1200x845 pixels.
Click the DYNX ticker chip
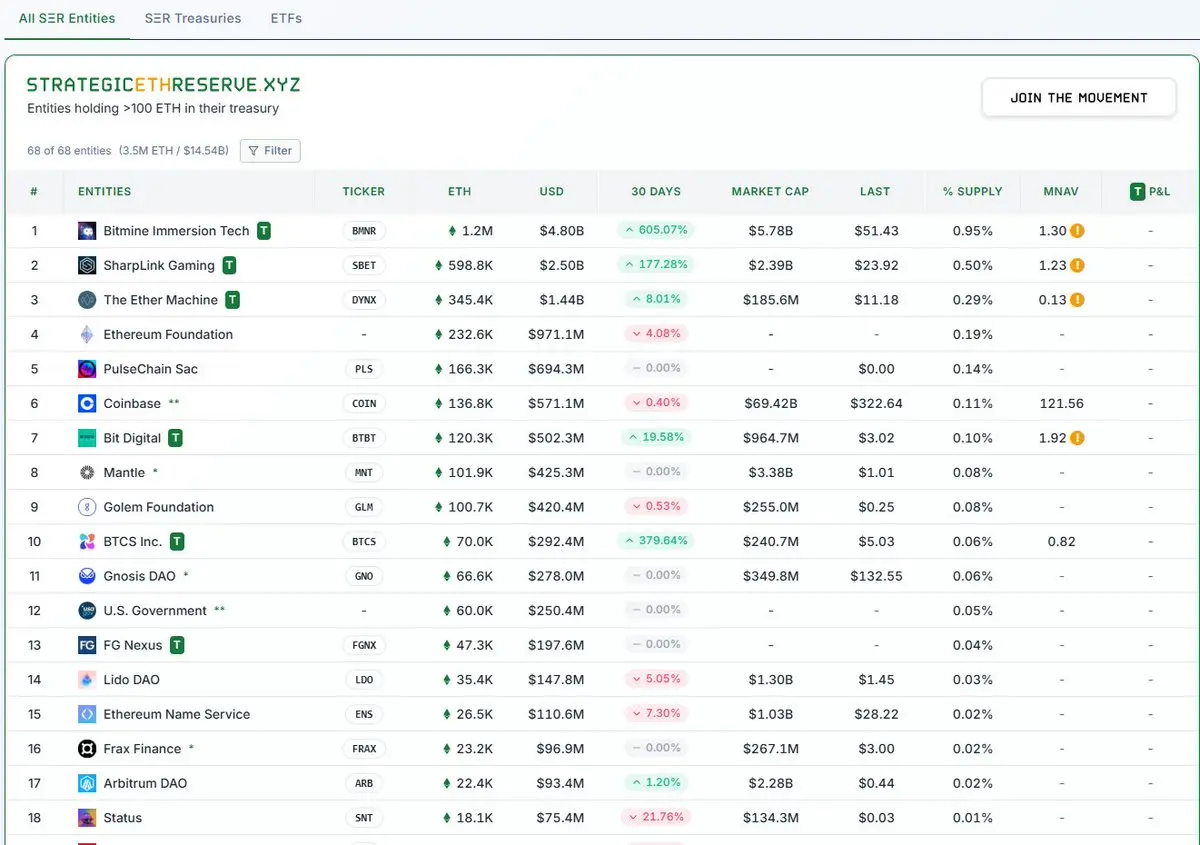pyautogui.click(x=364, y=300)
